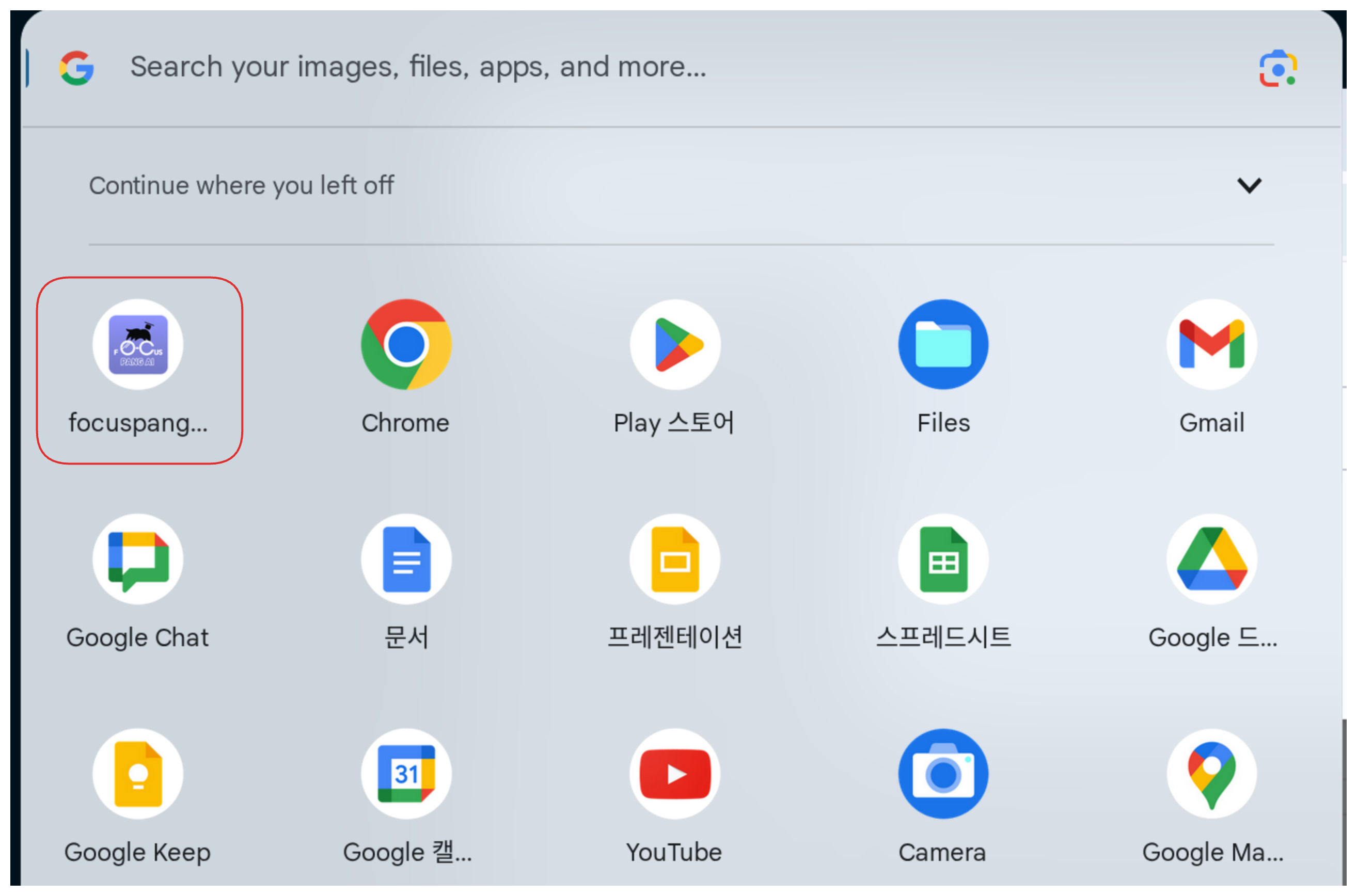Open Google Chat
Viewport: 1357px width, 896px height.
pos(138,560)
